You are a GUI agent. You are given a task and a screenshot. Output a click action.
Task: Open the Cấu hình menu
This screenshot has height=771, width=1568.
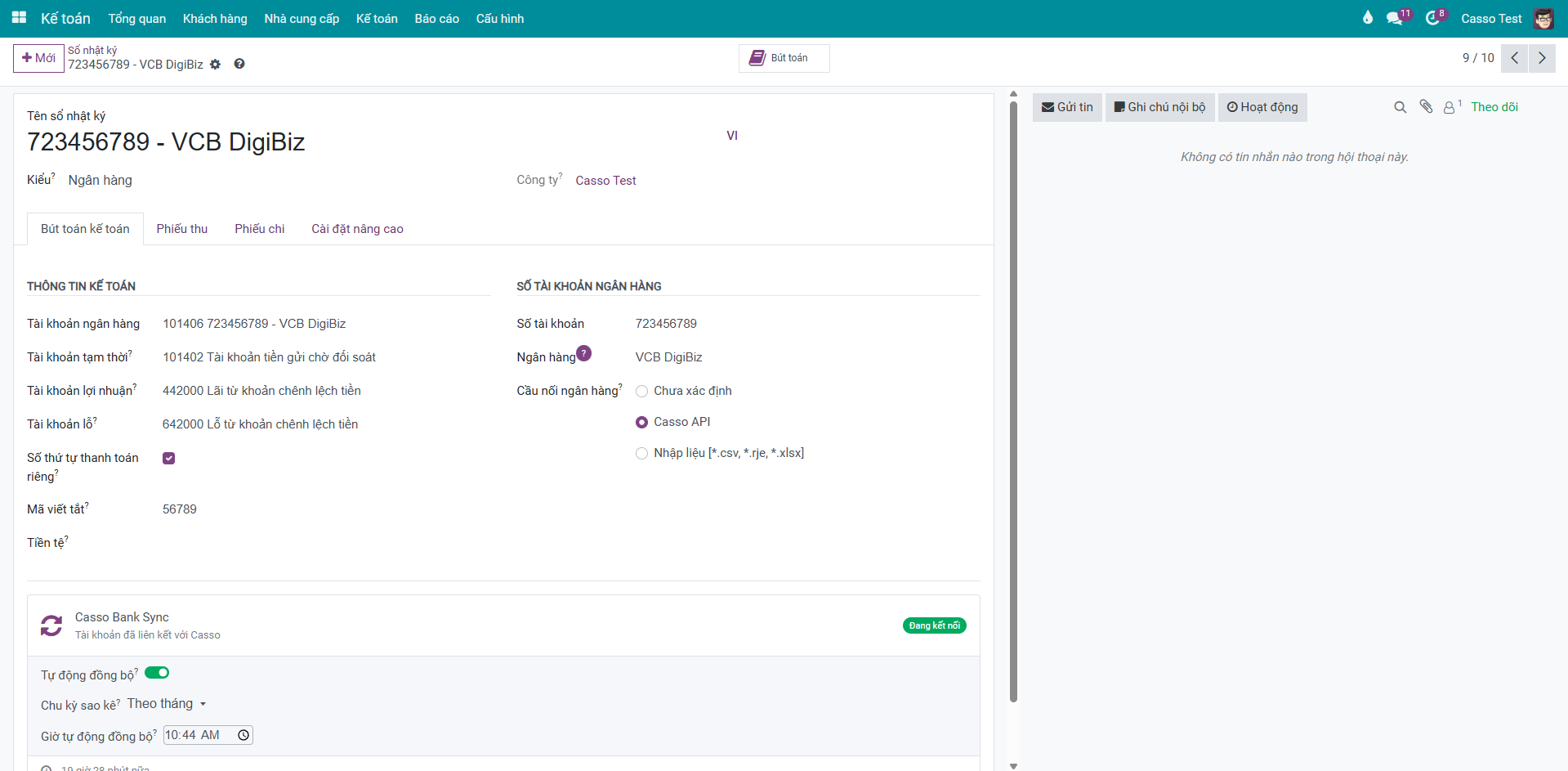click(x=500, y=18)
